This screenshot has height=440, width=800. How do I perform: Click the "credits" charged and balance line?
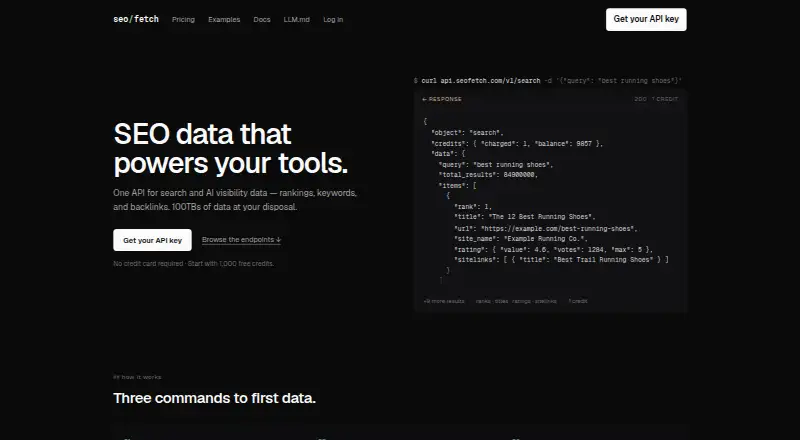point(517,144)
